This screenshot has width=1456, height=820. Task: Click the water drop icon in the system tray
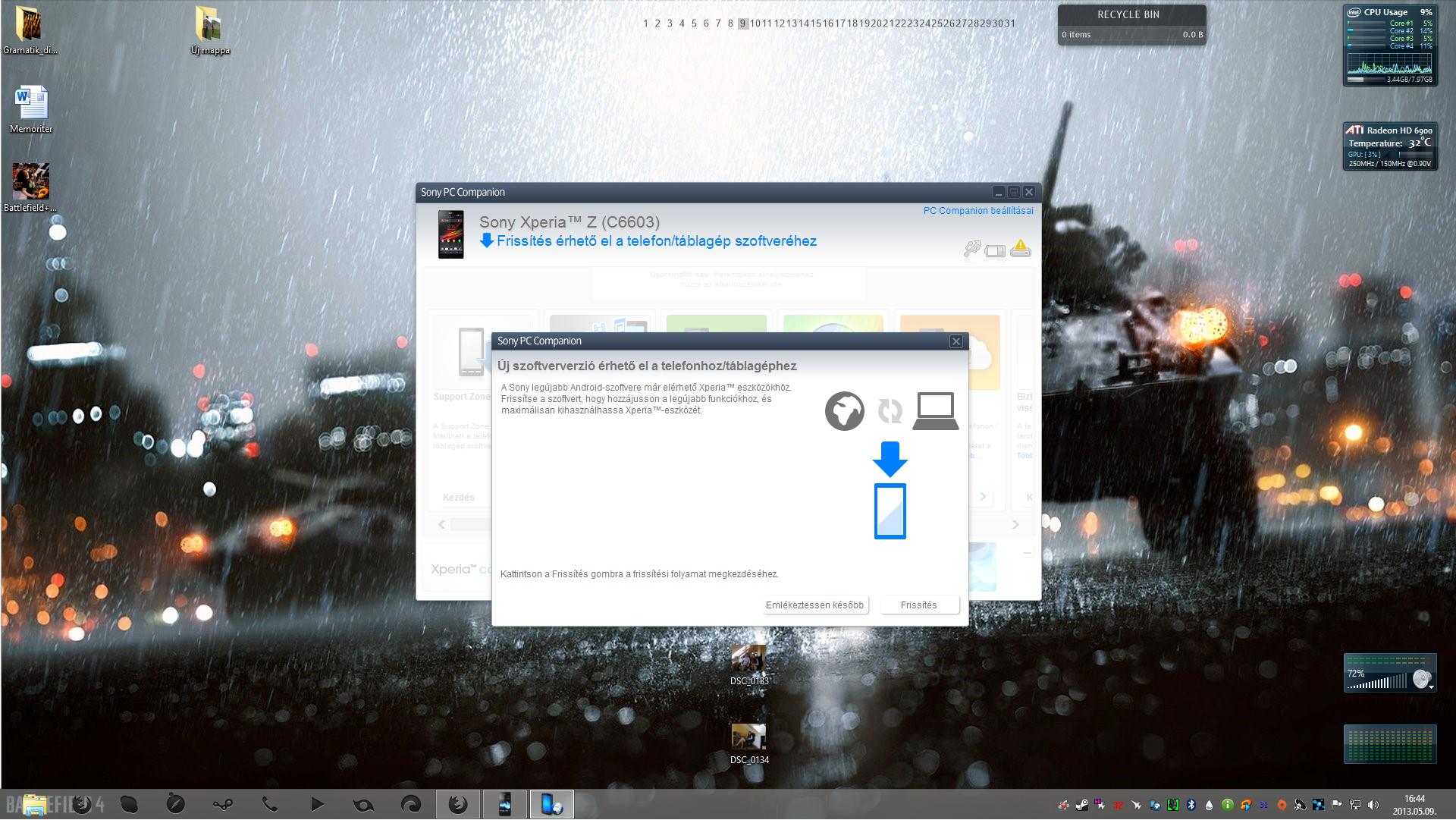tap(1209, 805)
